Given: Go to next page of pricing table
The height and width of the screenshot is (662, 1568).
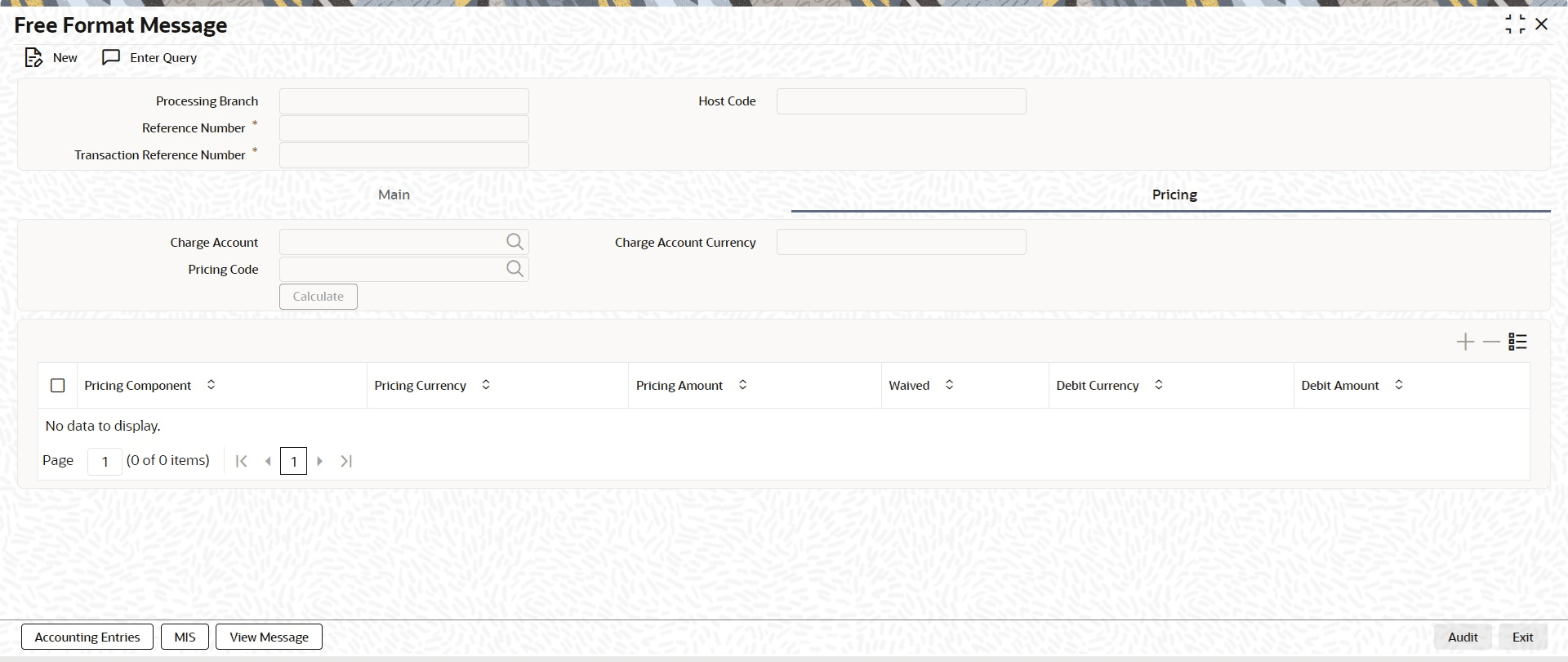Looking at the screenshot, I should click(320, 461).
